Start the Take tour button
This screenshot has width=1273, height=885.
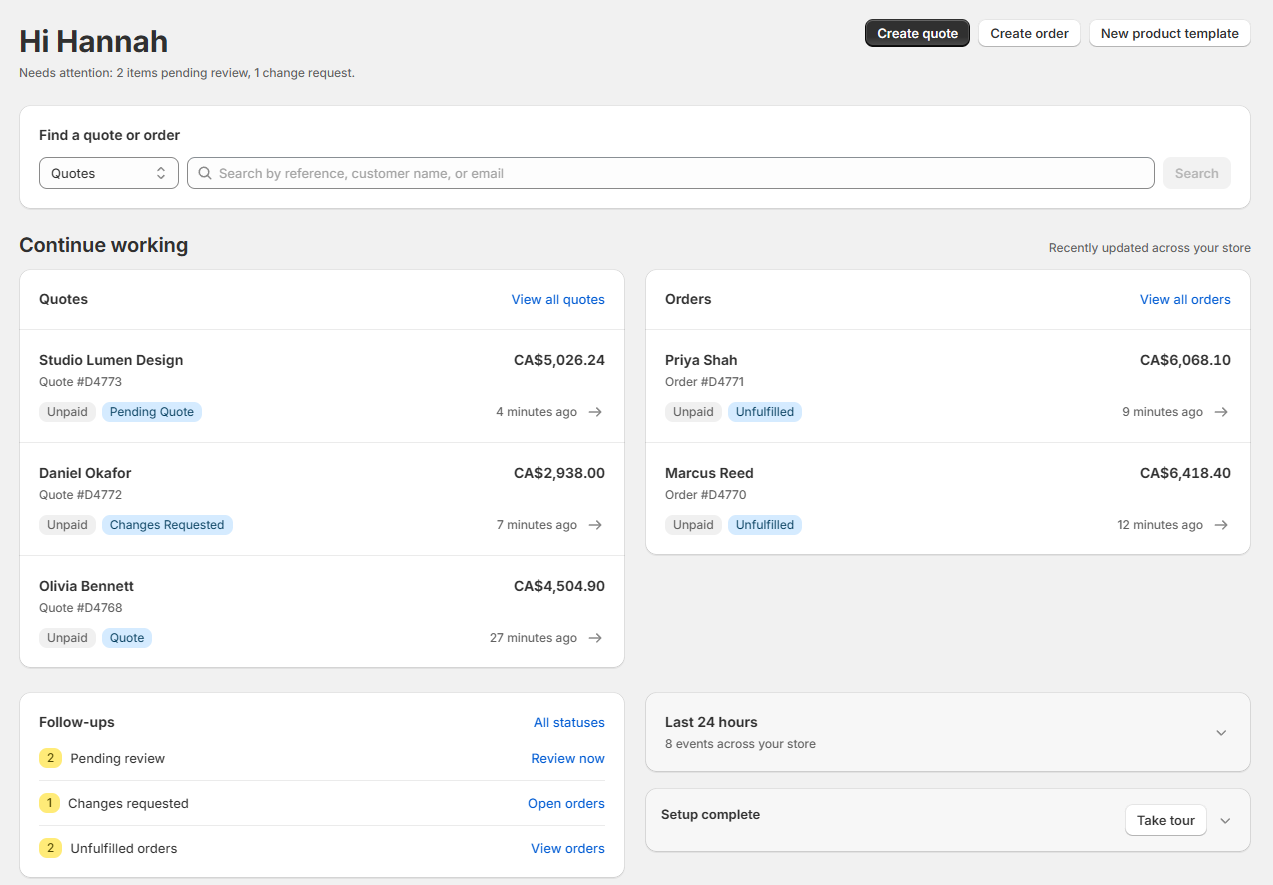point(1166,821)
